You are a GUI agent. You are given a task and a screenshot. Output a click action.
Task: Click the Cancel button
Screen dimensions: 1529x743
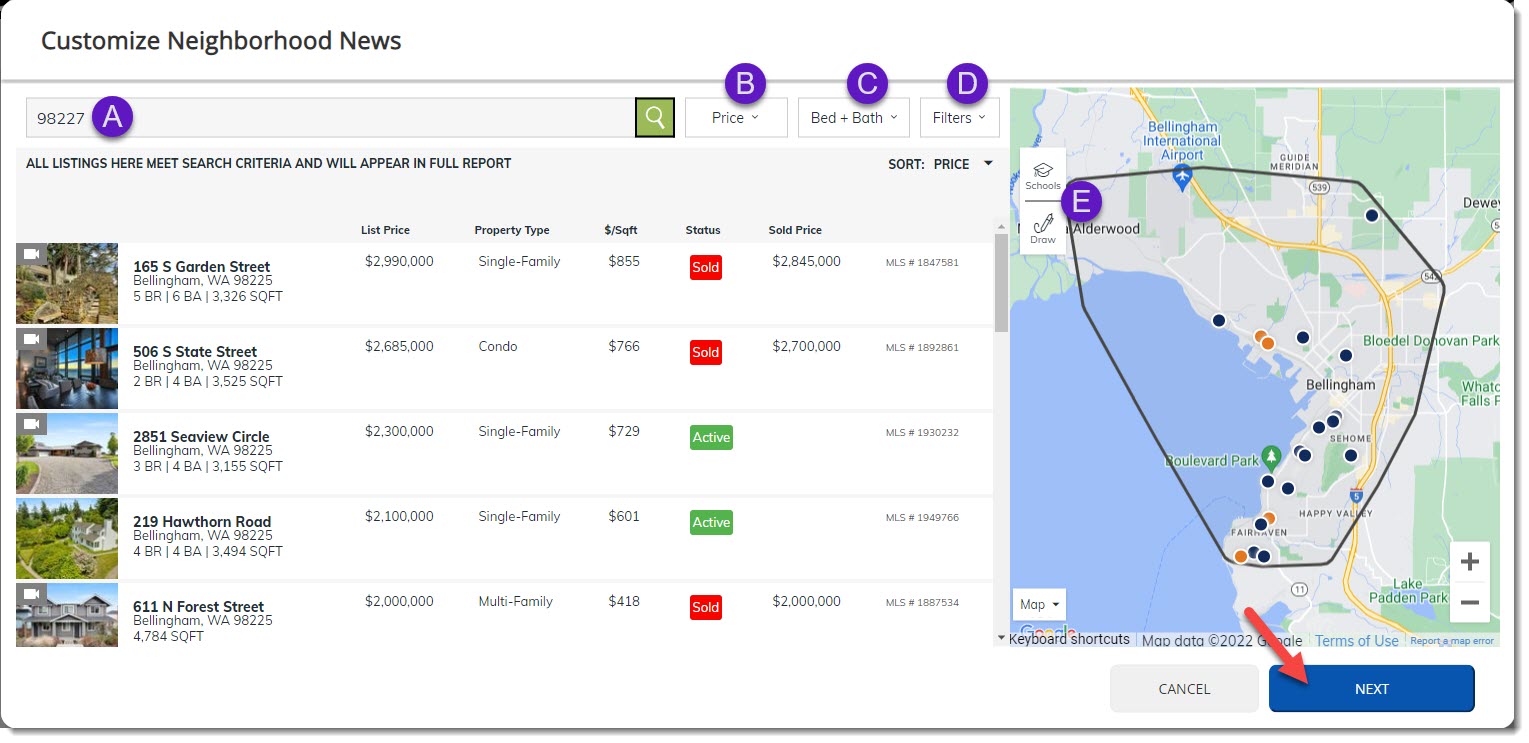click(x=1184, y=688)
